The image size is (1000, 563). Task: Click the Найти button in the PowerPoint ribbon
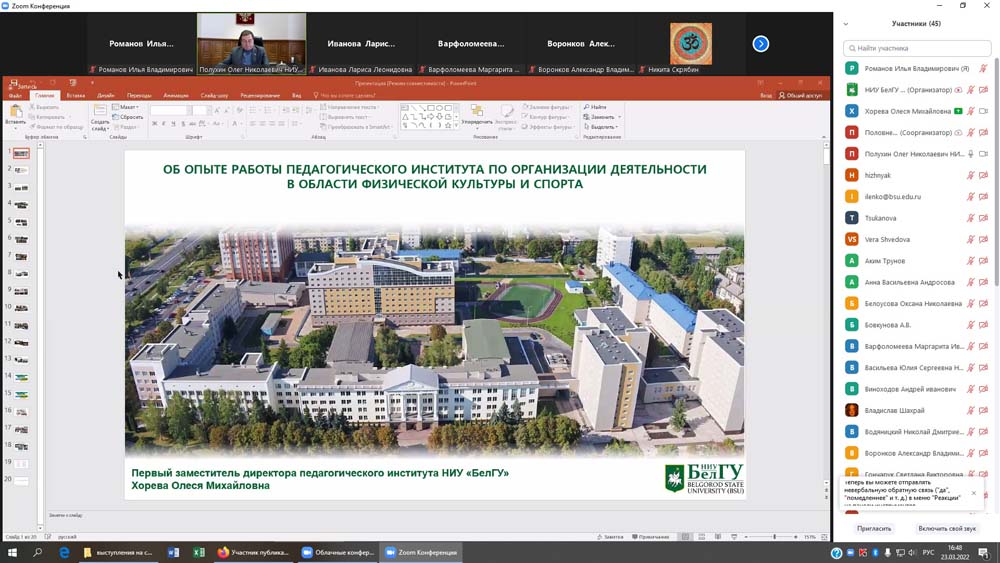pos(596,107)
